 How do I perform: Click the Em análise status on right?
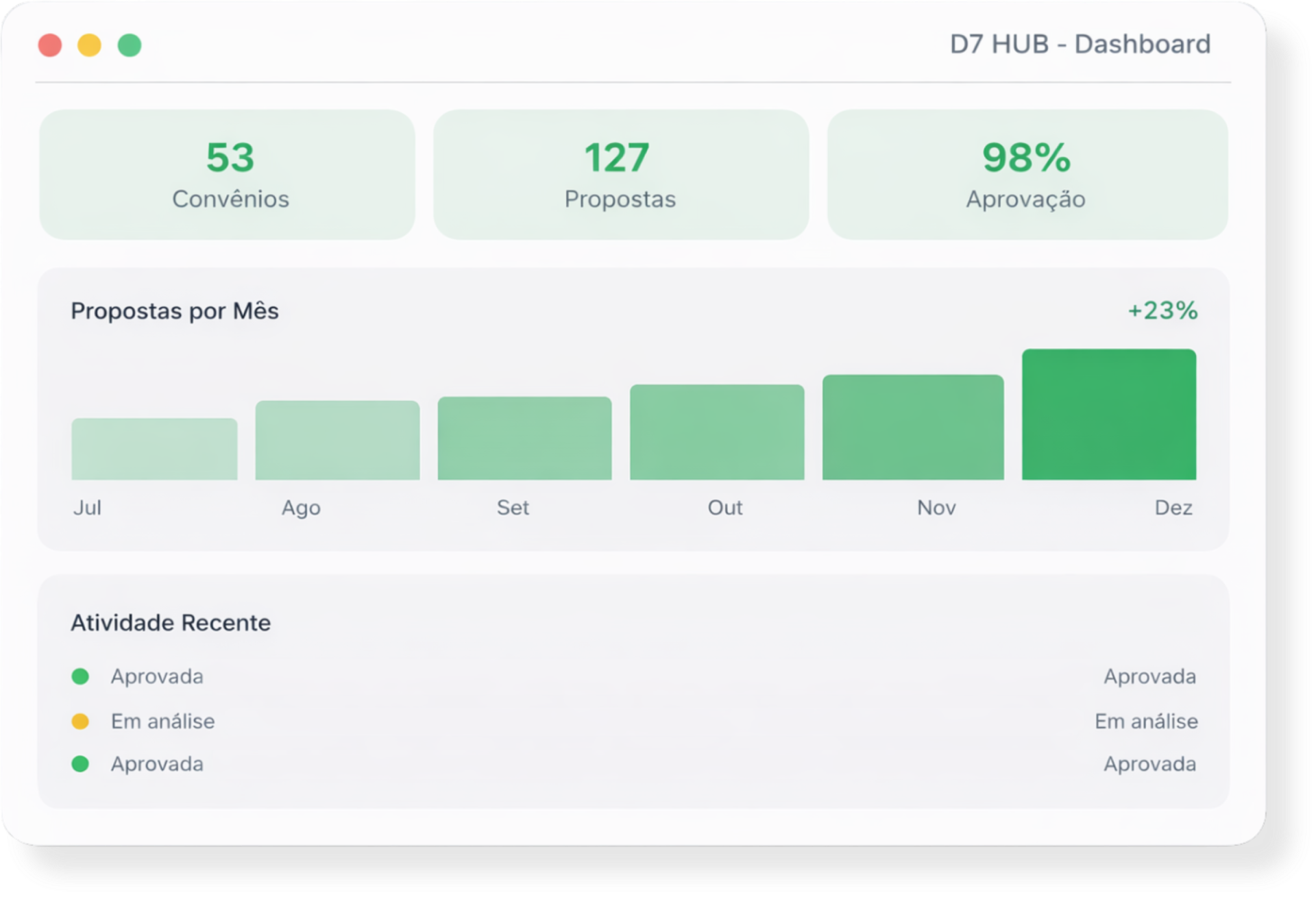1146,721
